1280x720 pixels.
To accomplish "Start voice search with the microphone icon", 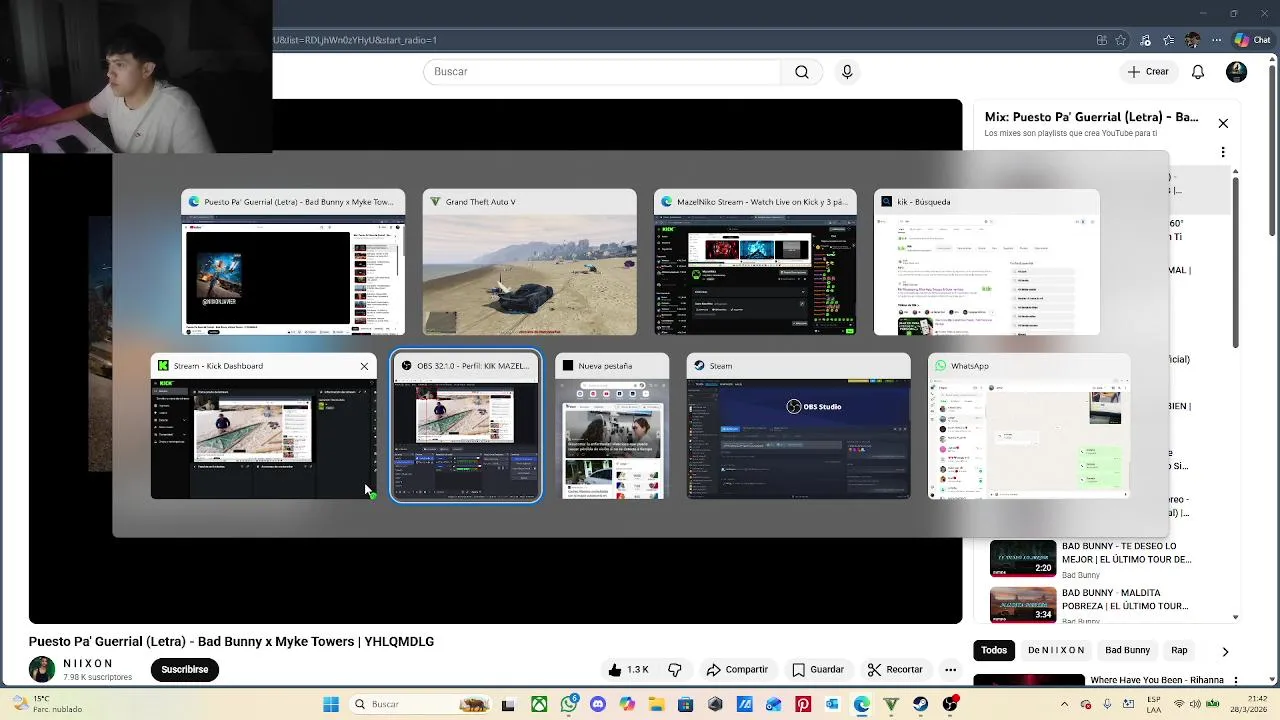I will (x=847, y=72).
